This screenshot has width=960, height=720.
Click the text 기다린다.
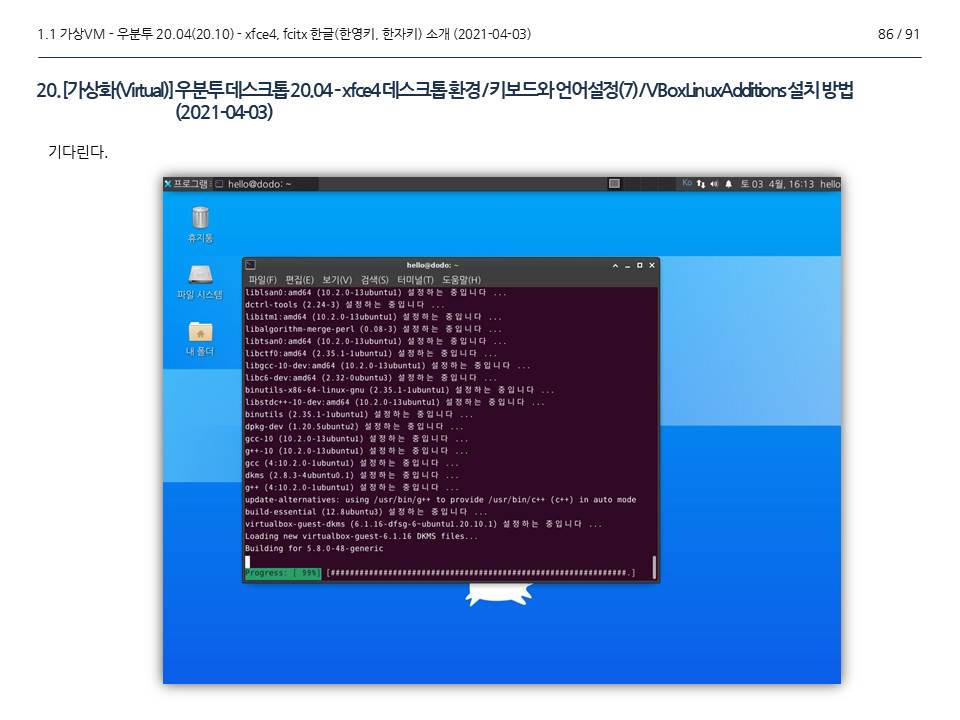(78, 152)
